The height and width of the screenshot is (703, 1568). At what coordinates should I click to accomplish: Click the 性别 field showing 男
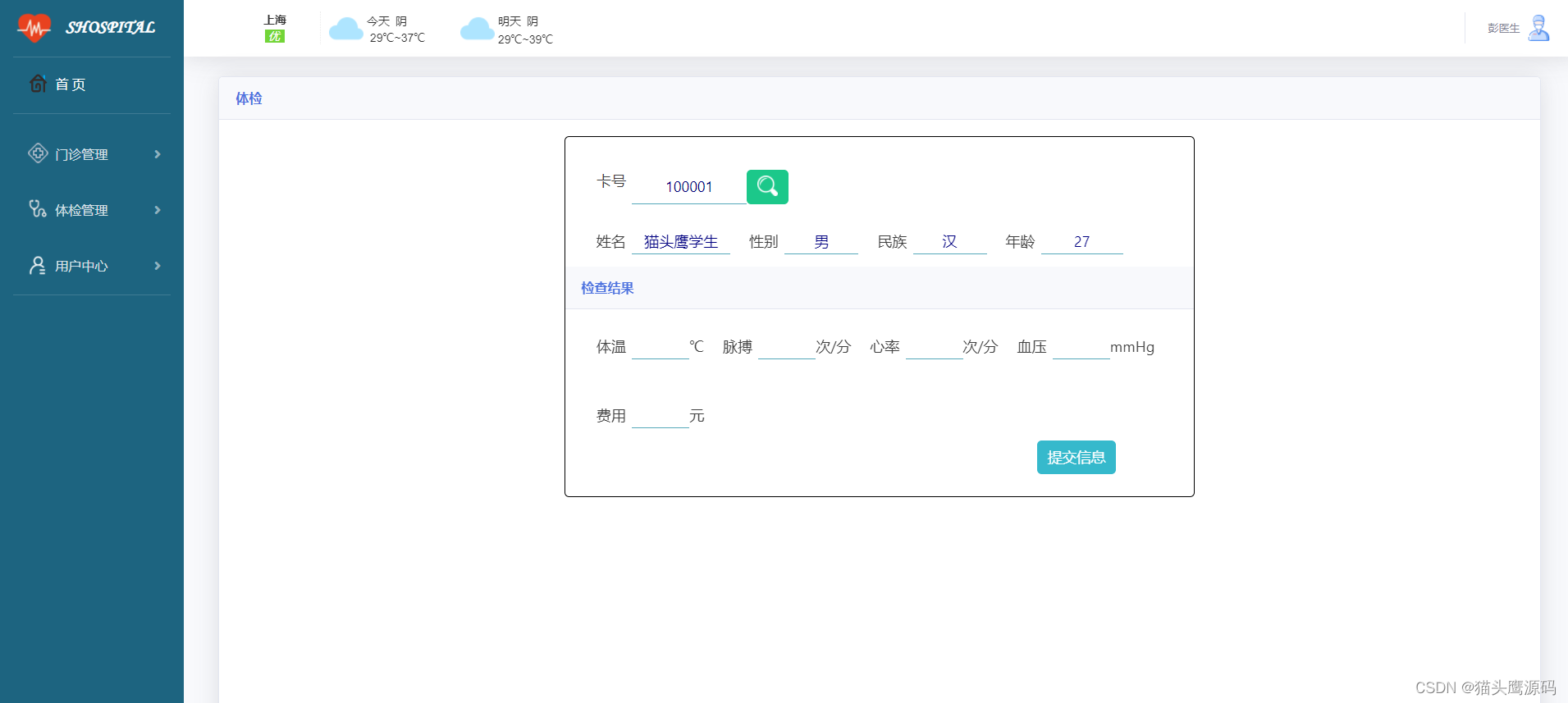(821, 242)
